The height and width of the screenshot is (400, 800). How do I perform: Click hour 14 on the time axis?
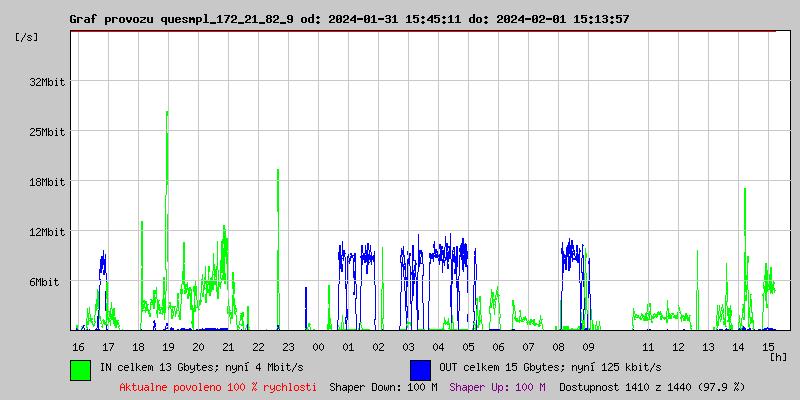click(x=738, y=346)
